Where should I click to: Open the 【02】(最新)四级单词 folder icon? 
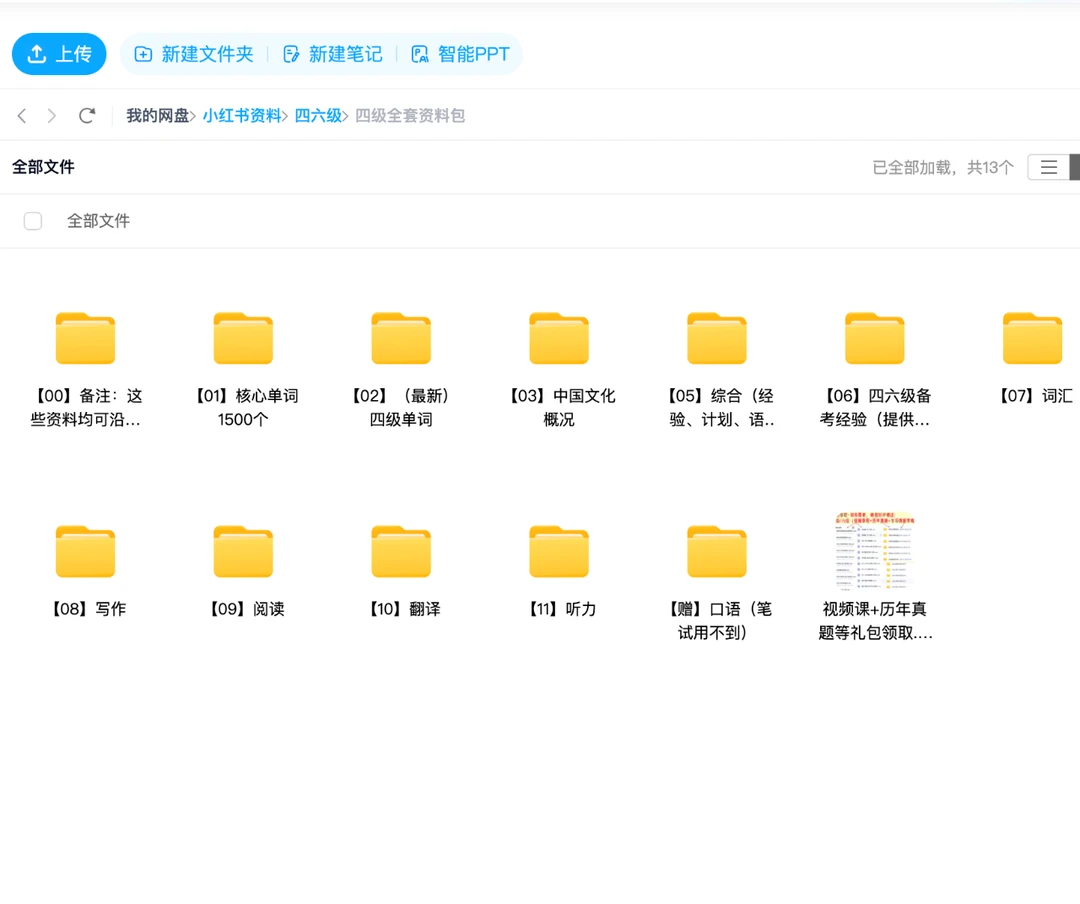click(401, 338)
